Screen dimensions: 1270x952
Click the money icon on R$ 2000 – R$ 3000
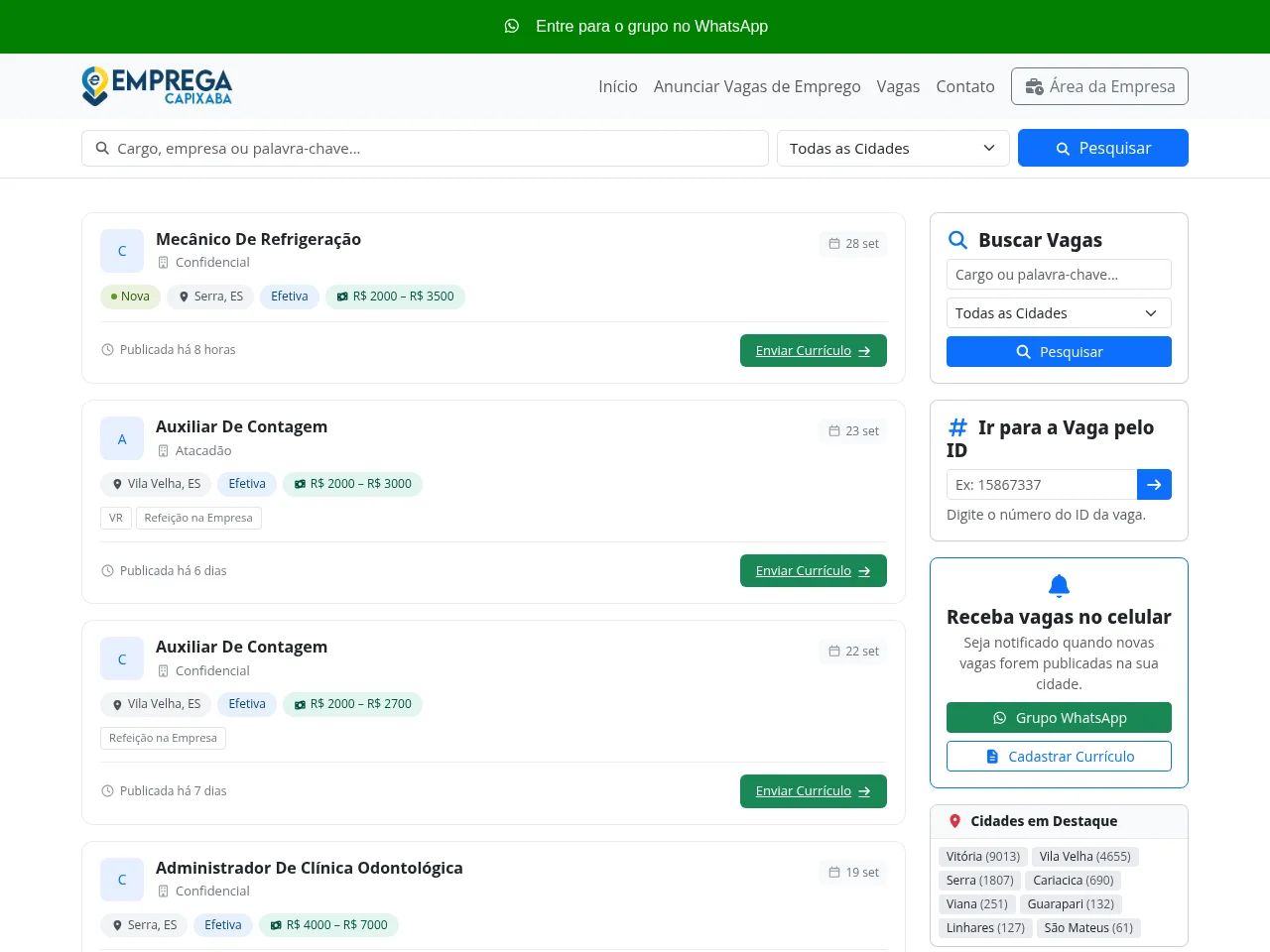tap(300, 484)
